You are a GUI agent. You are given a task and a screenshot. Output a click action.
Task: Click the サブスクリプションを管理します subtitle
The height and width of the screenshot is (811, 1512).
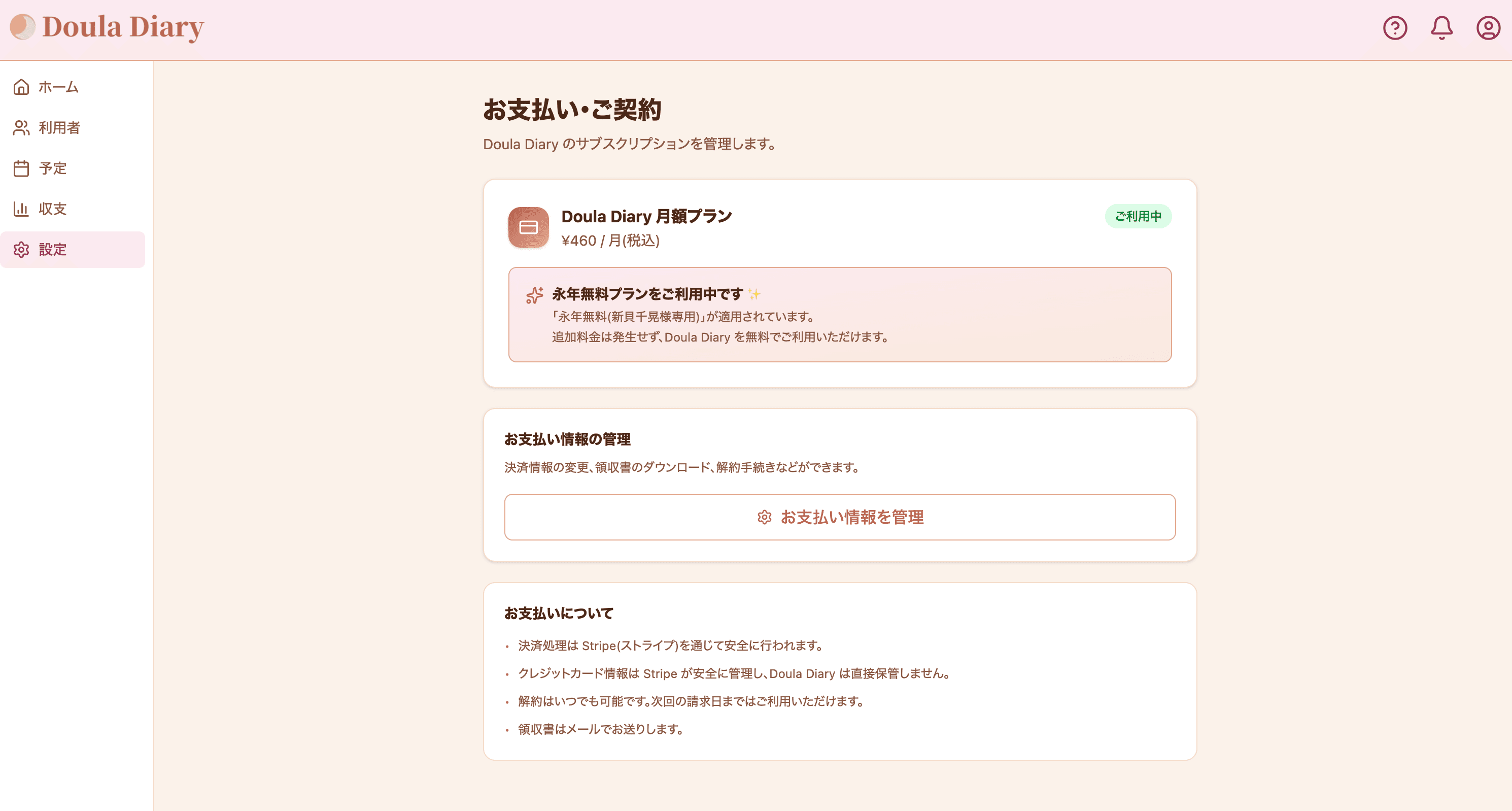click(x=630, y=144)
